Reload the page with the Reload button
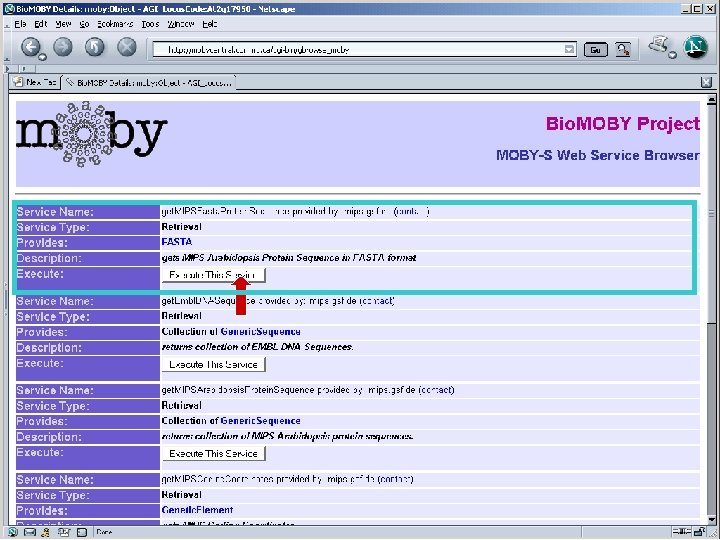The width and height of the screenshot is (720, 540). click(x=95, y=47)
